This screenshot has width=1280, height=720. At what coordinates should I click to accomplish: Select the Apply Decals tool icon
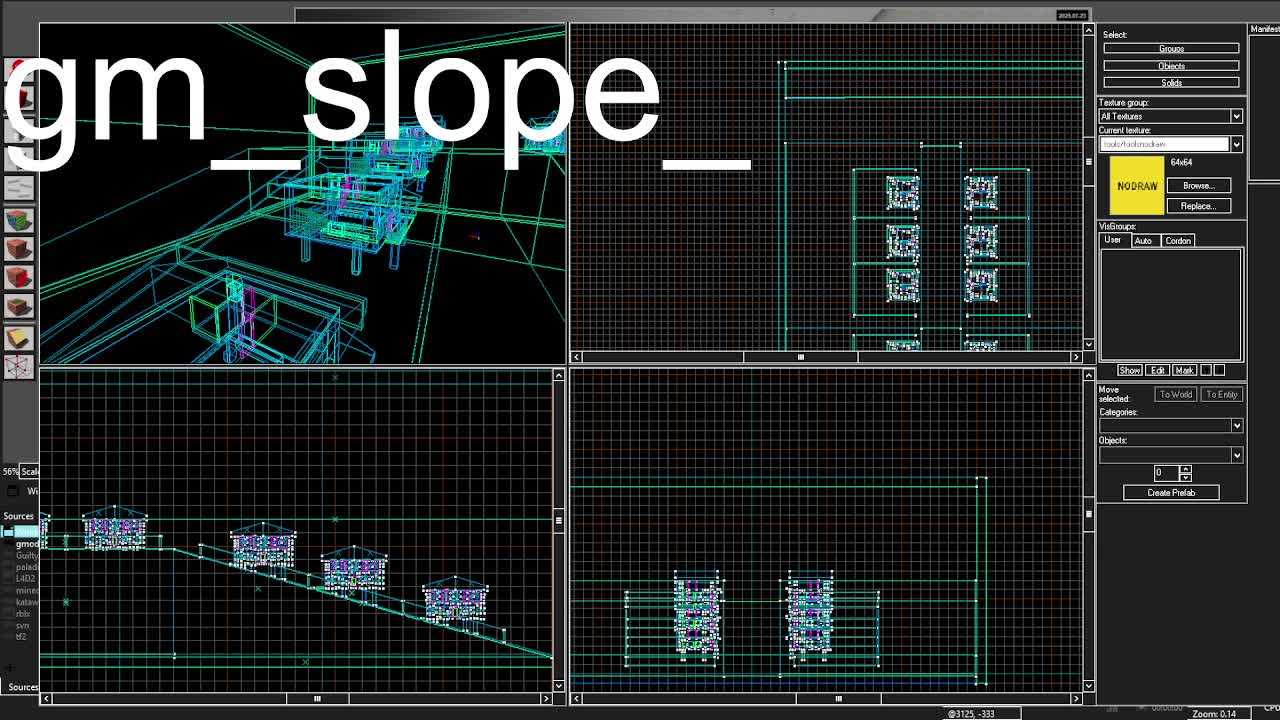click(x=18, y=278)
